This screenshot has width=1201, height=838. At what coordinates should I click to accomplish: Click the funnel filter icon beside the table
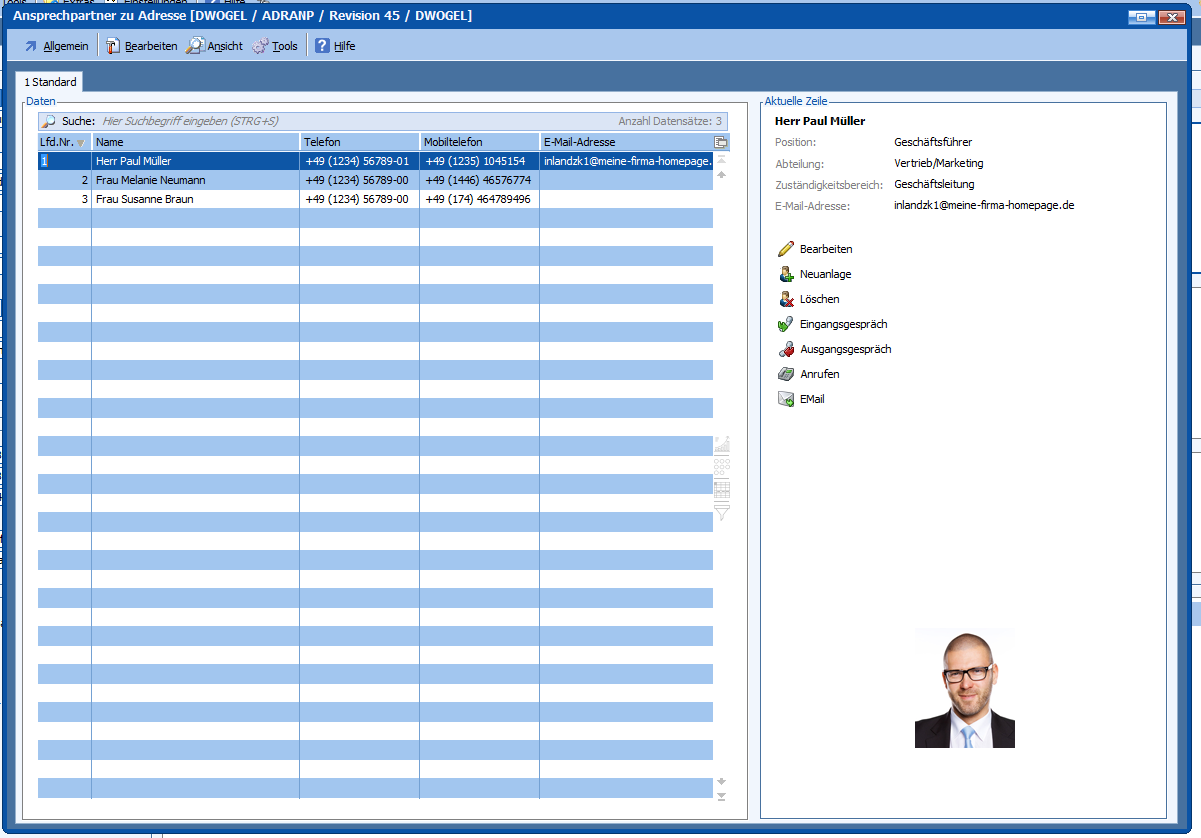click(x=721, y=513)
